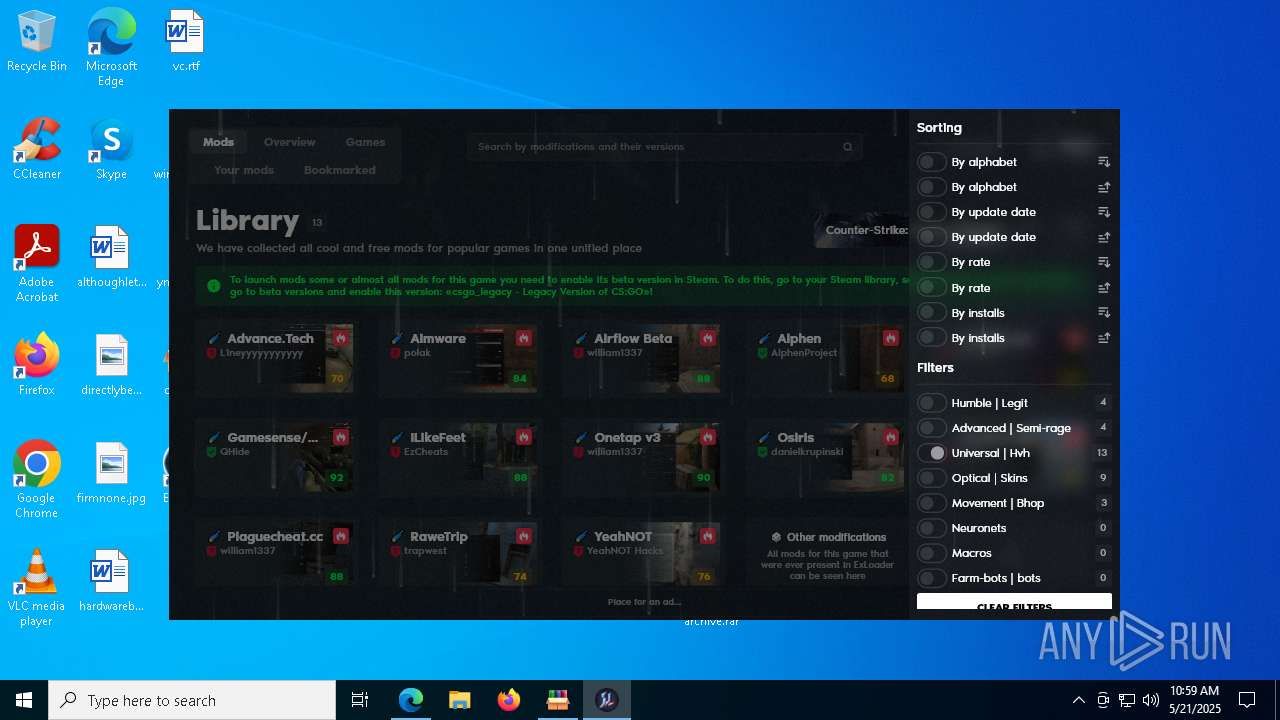Switch to the Games tab

(x=365, y=142)
